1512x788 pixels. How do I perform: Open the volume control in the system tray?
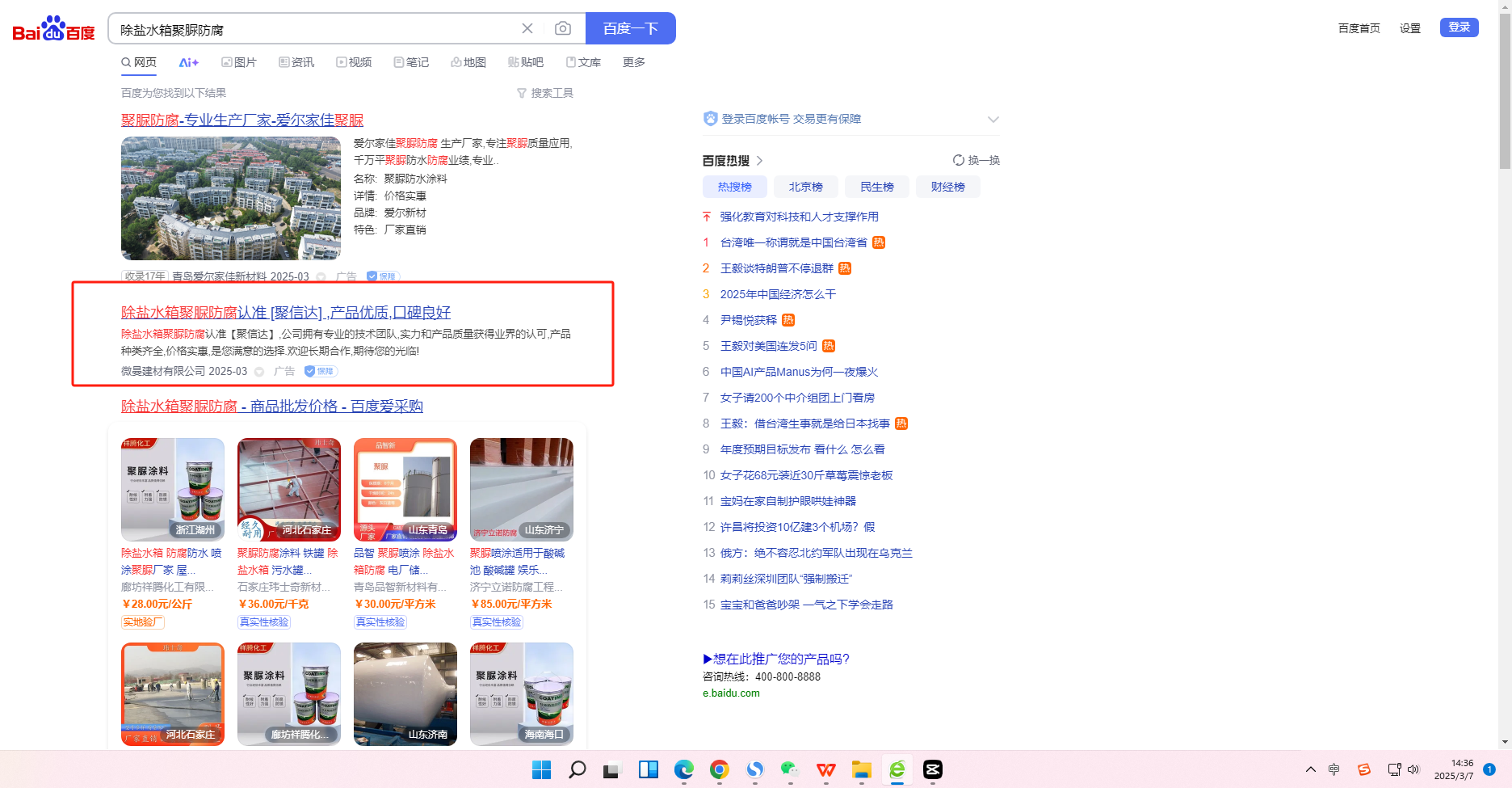1413,769
